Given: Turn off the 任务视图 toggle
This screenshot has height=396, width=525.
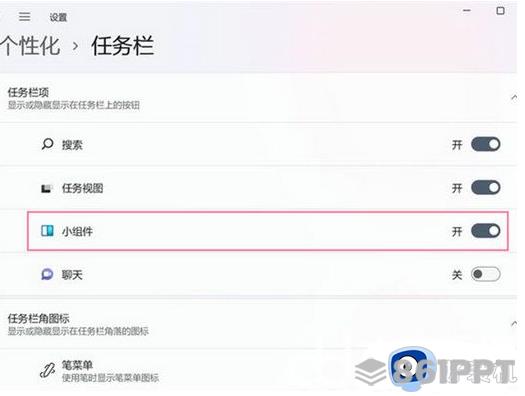Looking at the screenshot, I should [x=485, y=187].
